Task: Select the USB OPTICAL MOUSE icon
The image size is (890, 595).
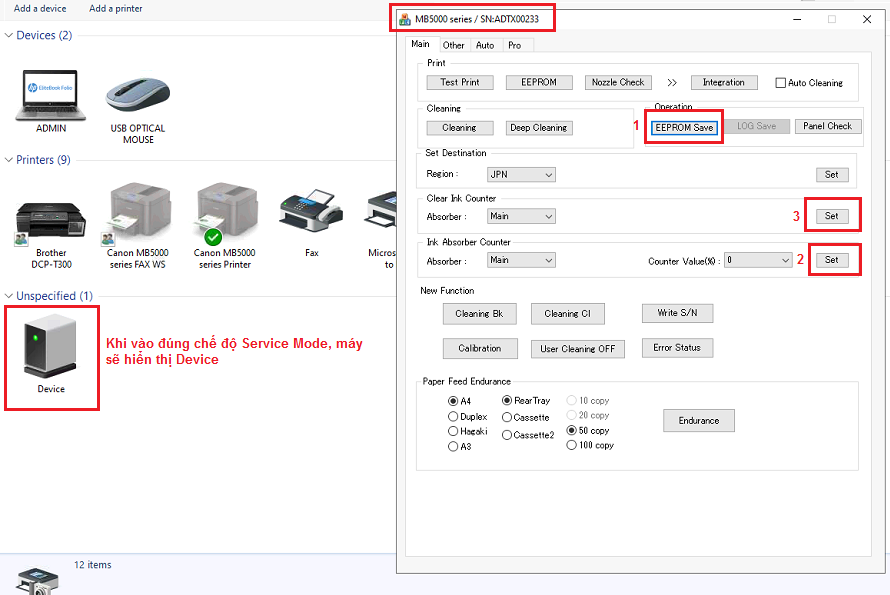Action: 138,95
